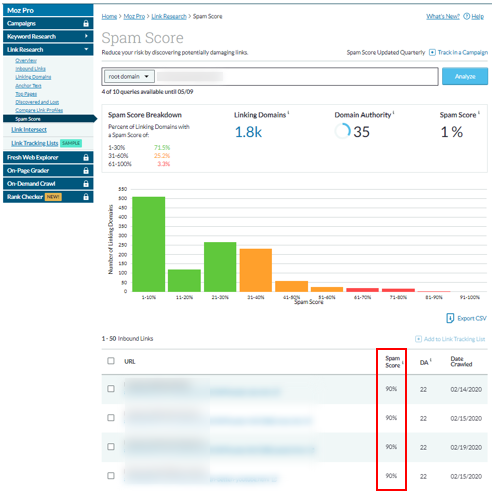Click the Link Research breadcrumb link
This screenshot has width=494, height=501.
[x=169, y=16]
